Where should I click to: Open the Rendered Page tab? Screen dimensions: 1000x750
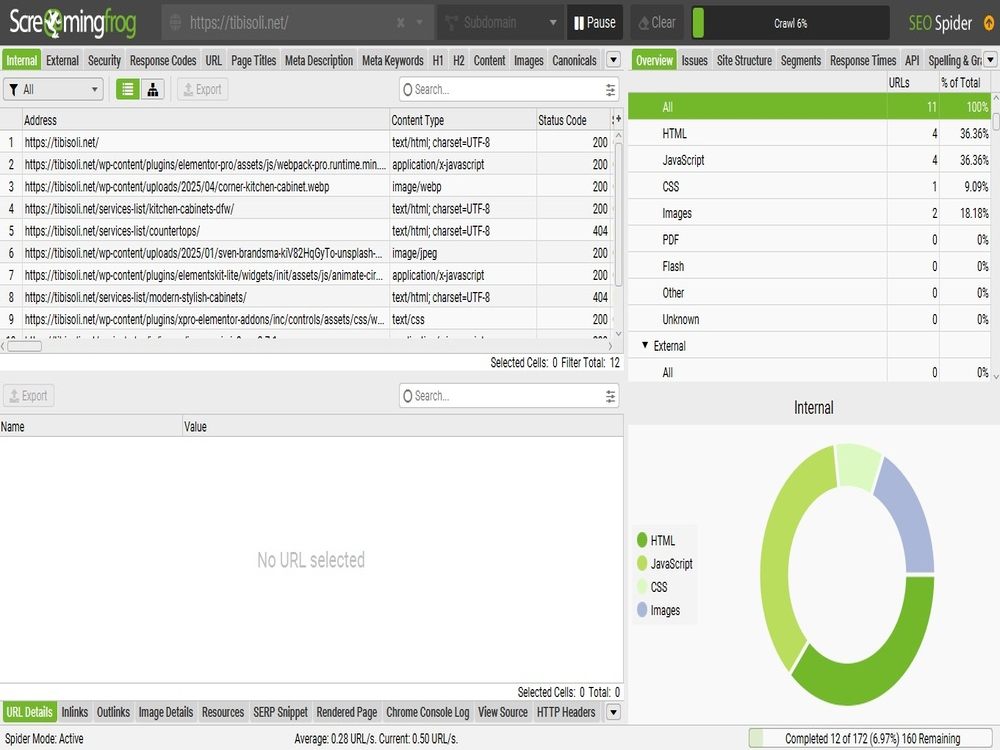click(347, 712)
